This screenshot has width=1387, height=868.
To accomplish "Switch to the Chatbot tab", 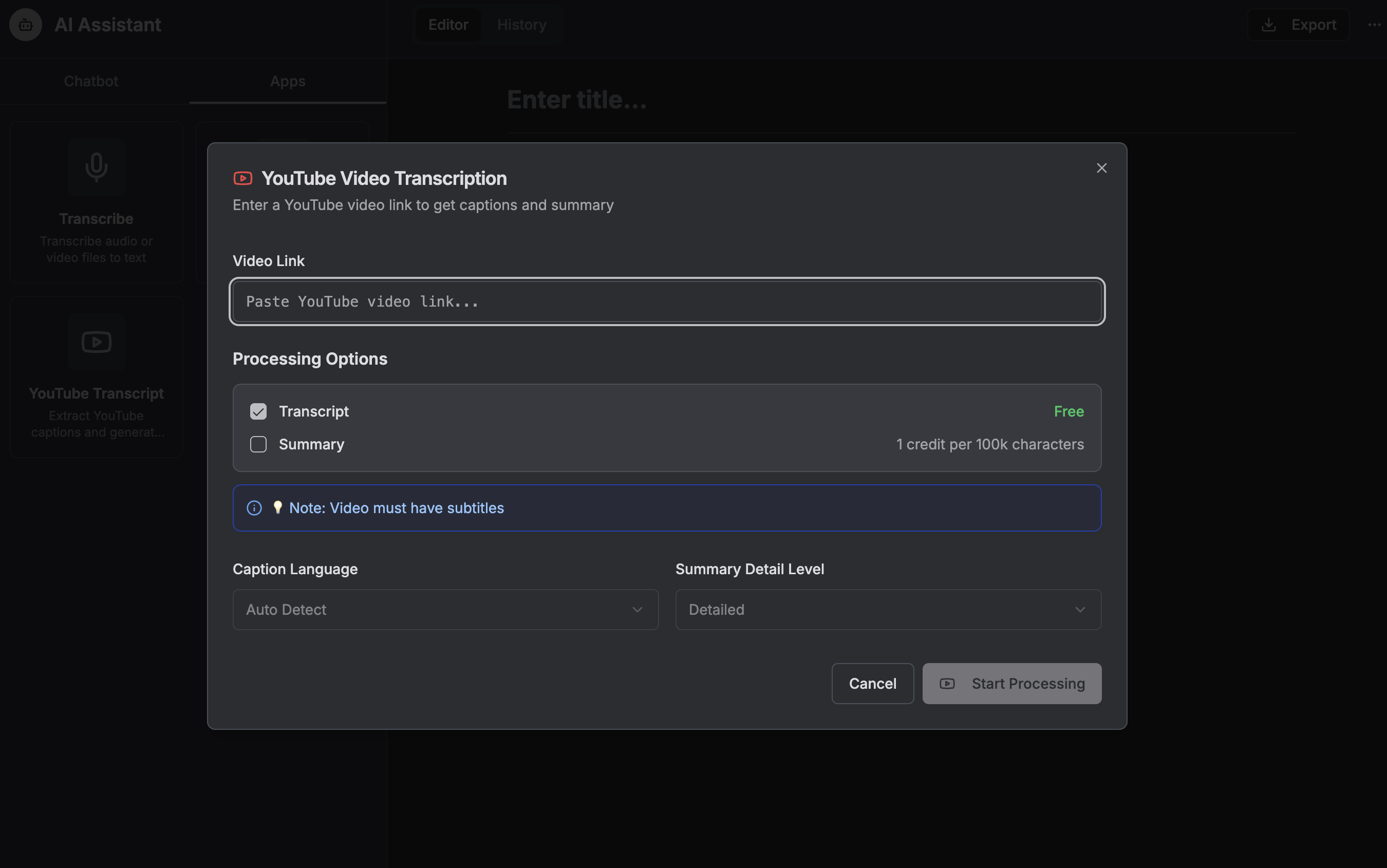I will pos(91,81).
